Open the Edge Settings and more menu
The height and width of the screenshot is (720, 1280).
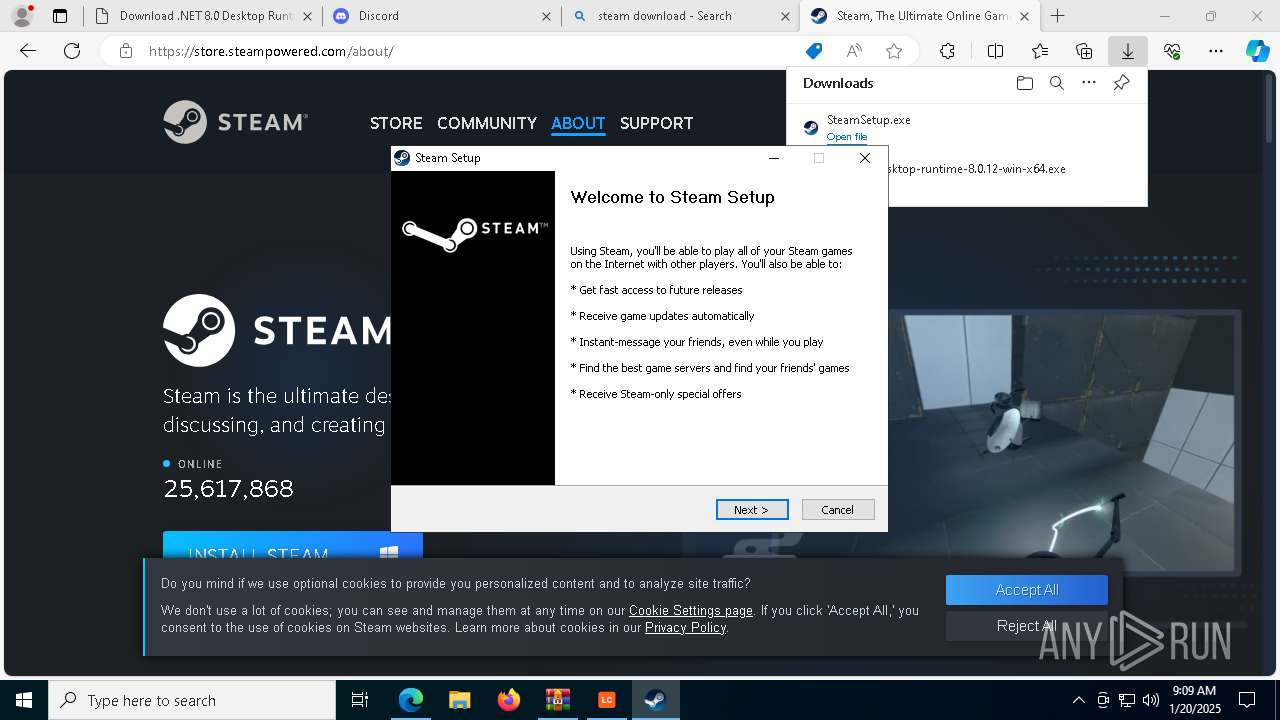pyautogui.click(x=1216, y=51)
